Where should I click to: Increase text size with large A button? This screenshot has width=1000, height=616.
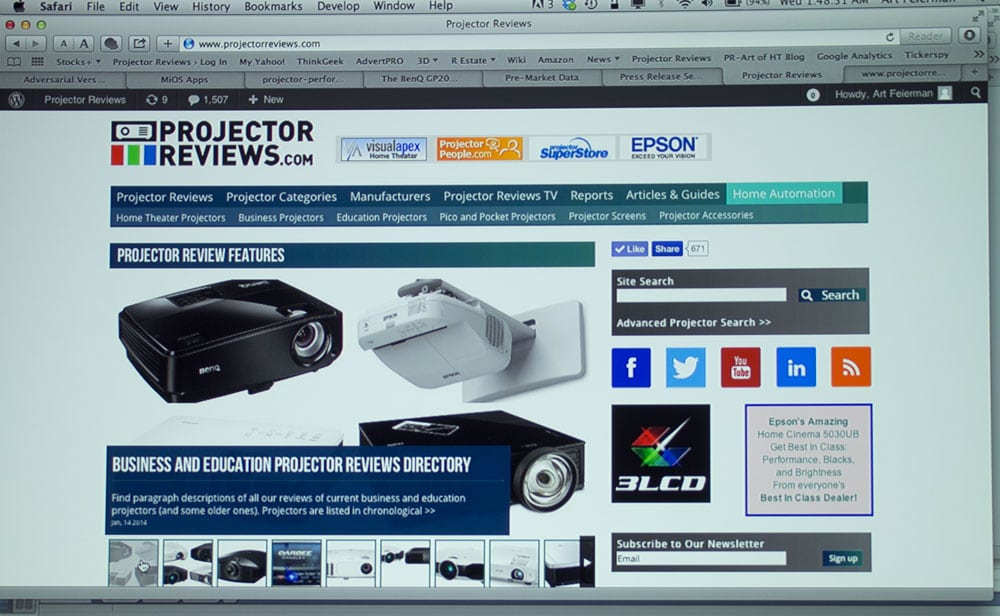point(83,43)
